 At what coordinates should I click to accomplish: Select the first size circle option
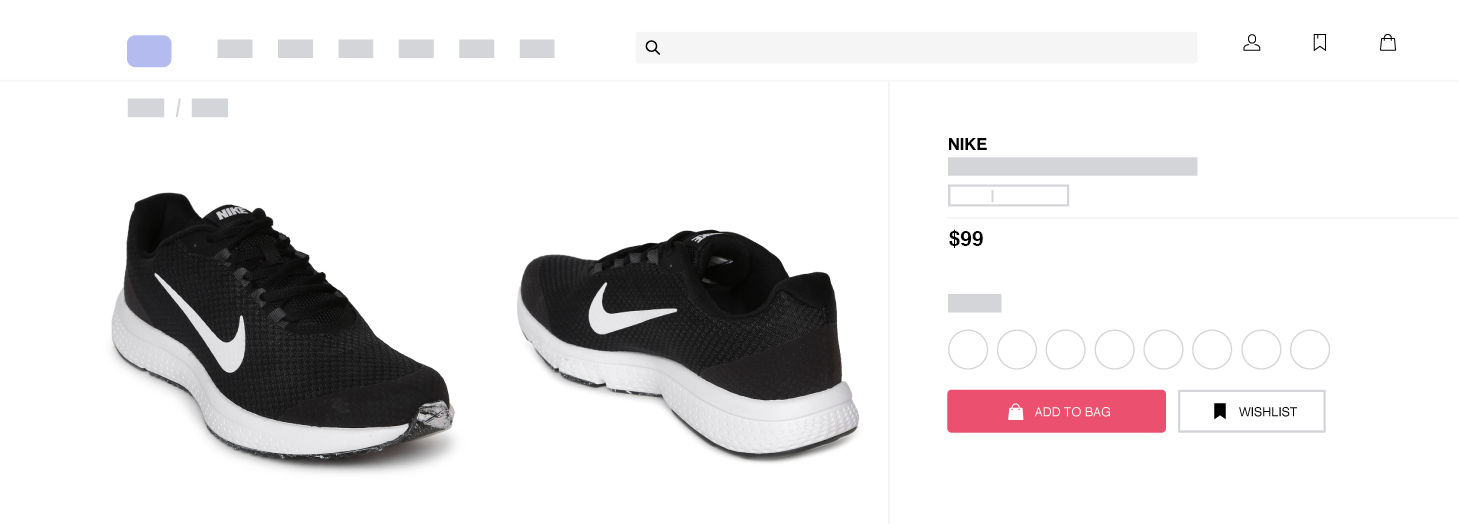coord(968,350)
